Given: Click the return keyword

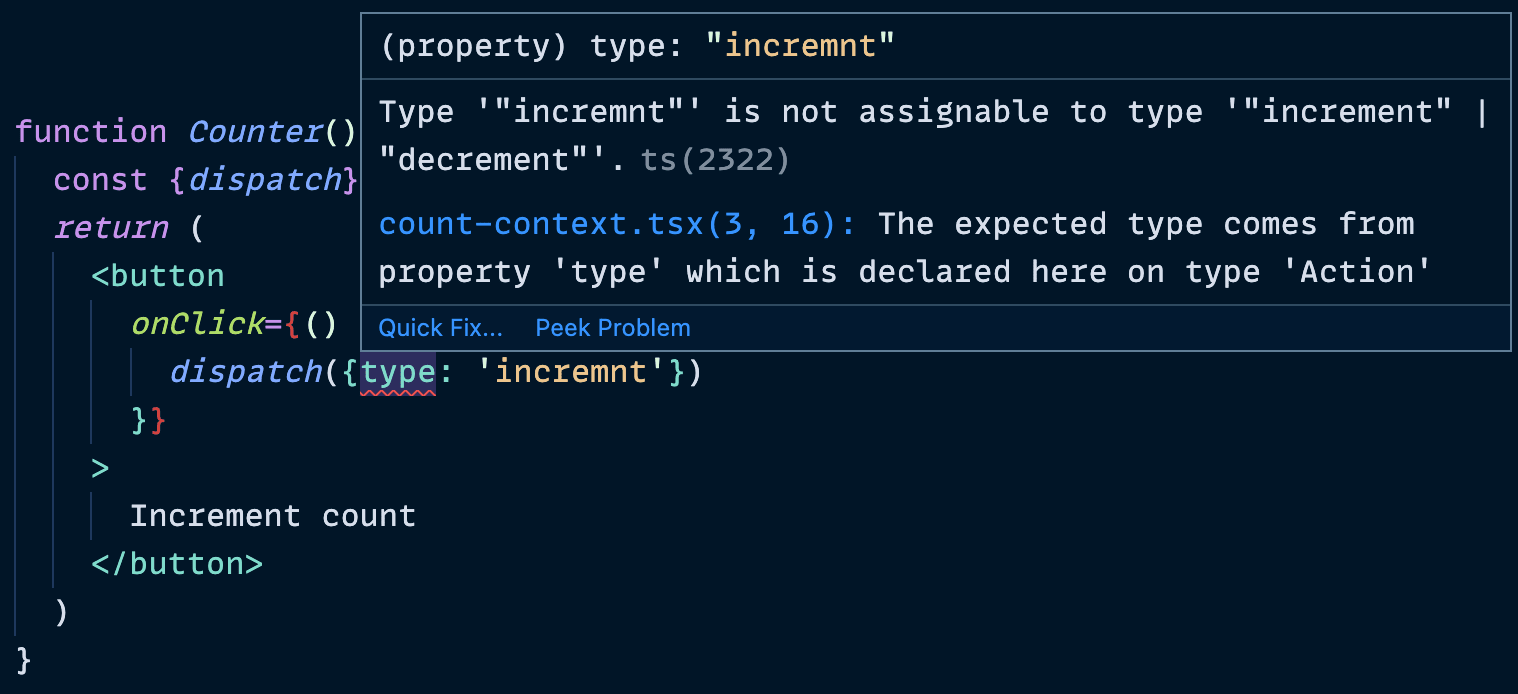Looking at the screenshot, I should click(111, 227).
